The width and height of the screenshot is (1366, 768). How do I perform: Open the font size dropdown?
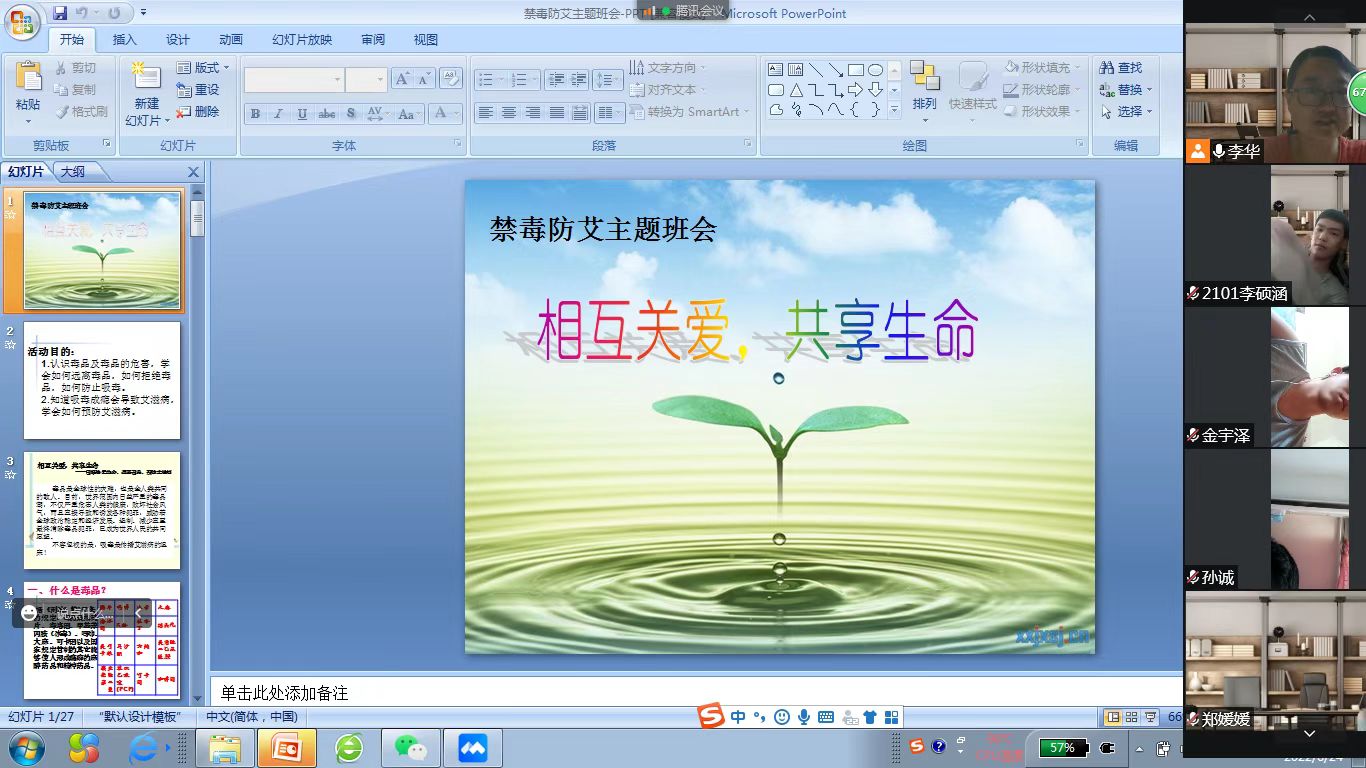click(x=380, y=79)
